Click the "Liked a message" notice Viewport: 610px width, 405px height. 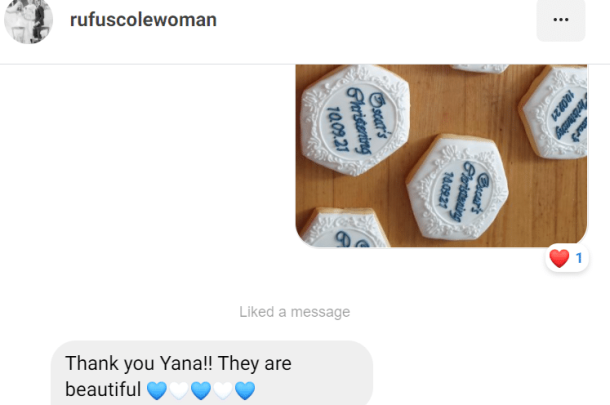[294, 312]
